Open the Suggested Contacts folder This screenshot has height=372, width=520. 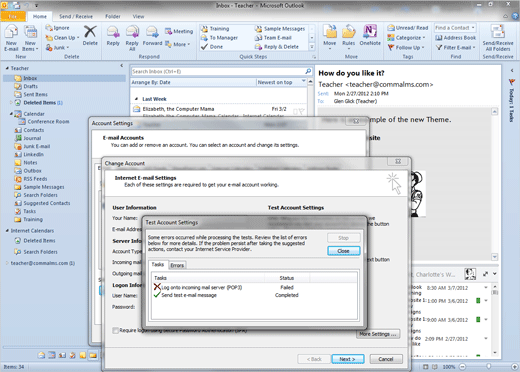point(47,203)
